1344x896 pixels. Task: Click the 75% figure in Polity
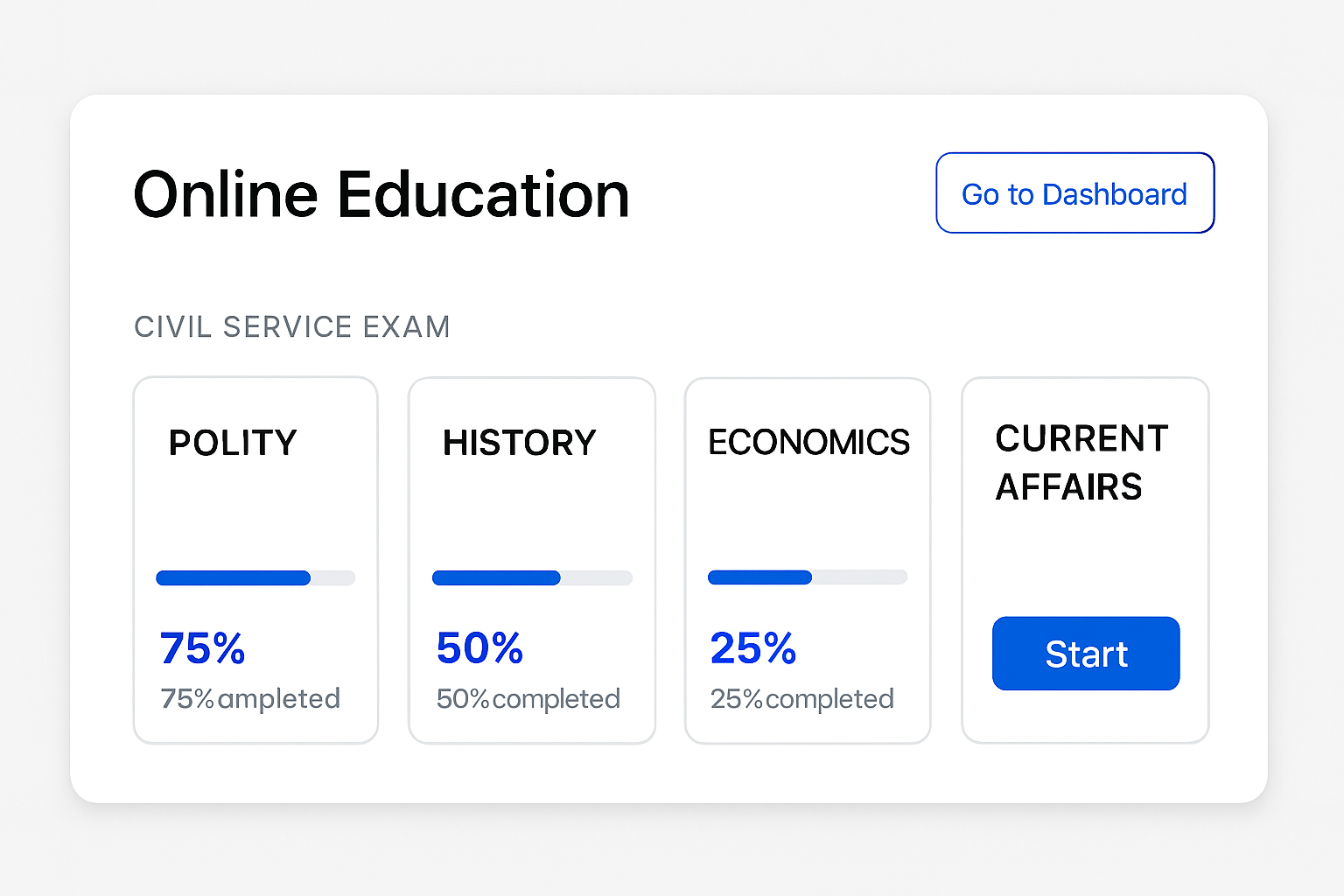pos(202,648)
